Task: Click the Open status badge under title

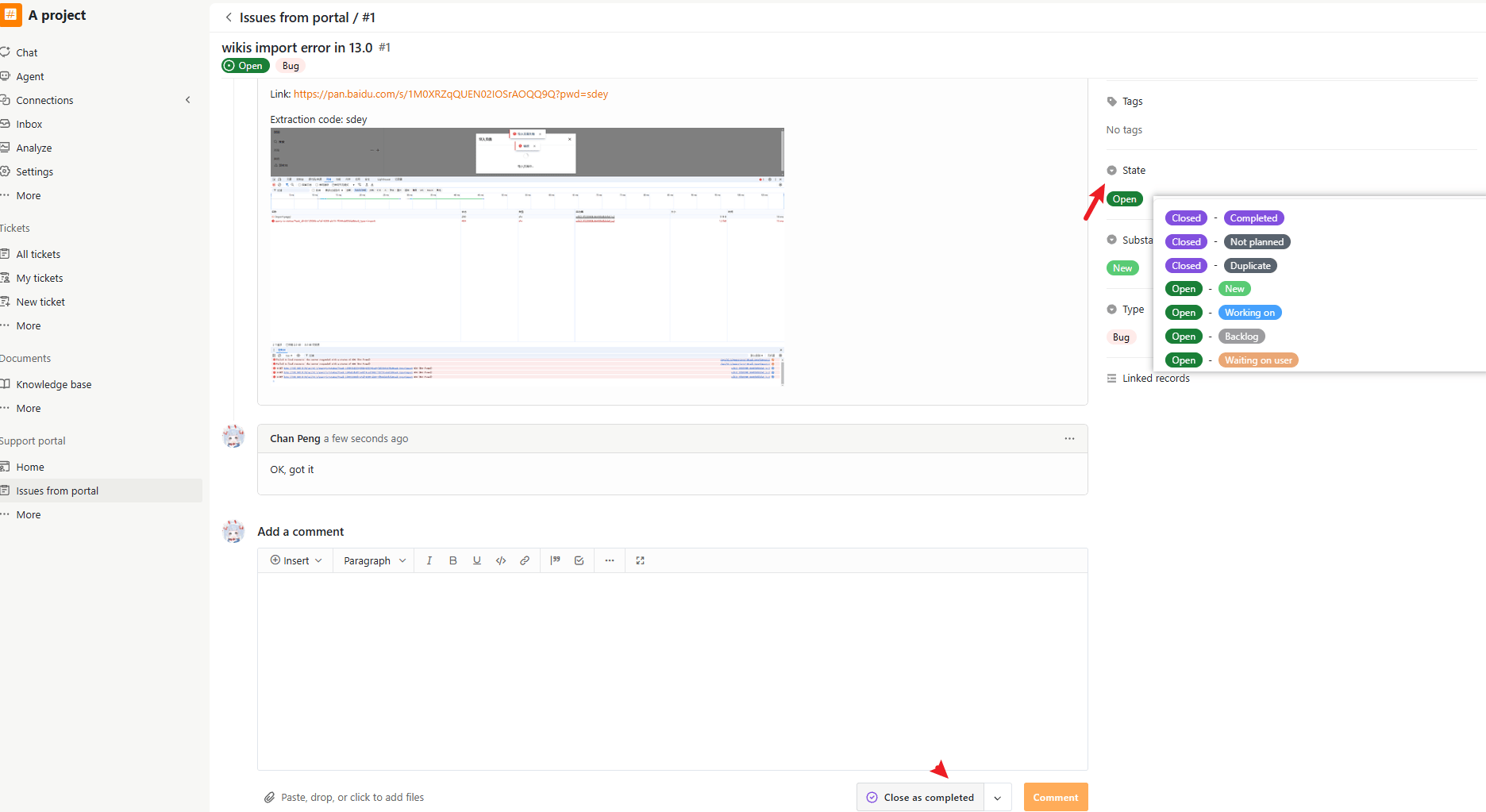Action: point(245,66)
